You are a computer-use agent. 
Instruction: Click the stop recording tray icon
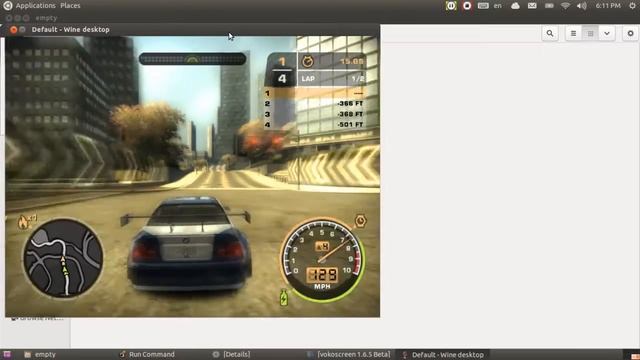(x=467, y=6)
